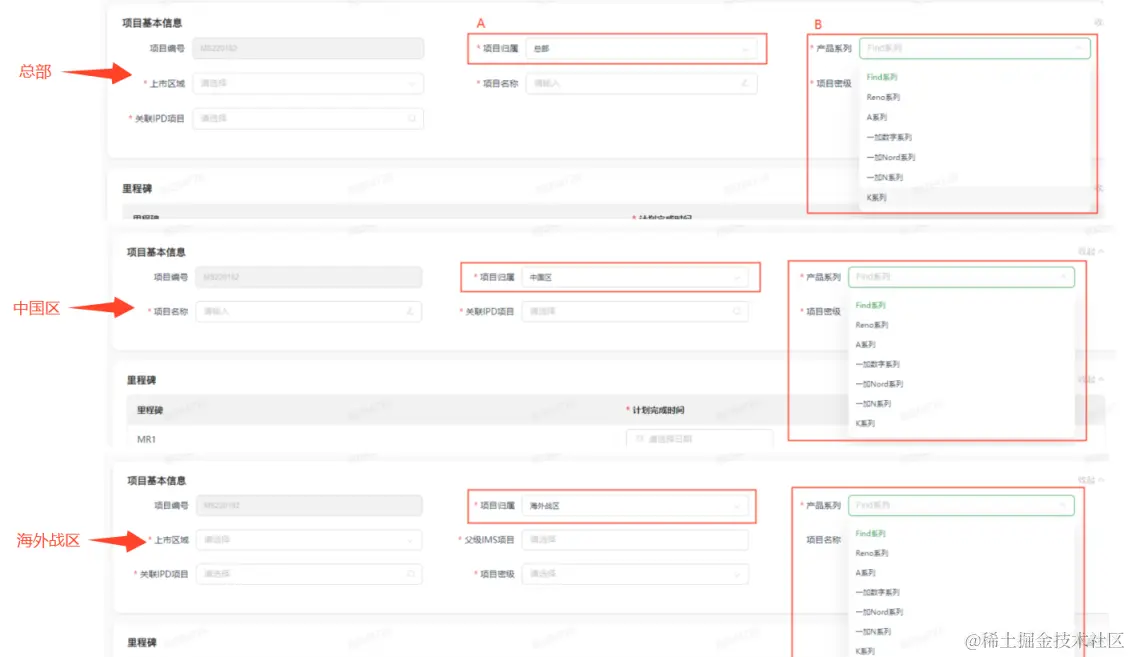Click the disabled 项目编号 field in 总部 form
This screenshot has height=657, width=1131.
(308, 48)
